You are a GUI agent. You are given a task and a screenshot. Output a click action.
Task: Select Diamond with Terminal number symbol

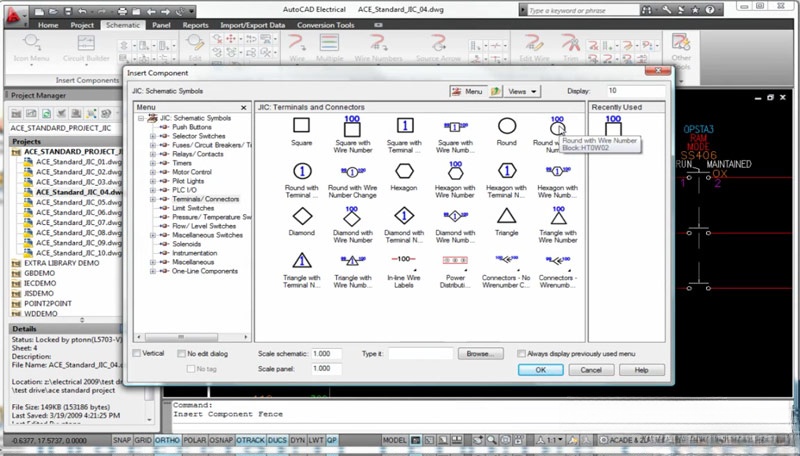click(x=404, y=216)
